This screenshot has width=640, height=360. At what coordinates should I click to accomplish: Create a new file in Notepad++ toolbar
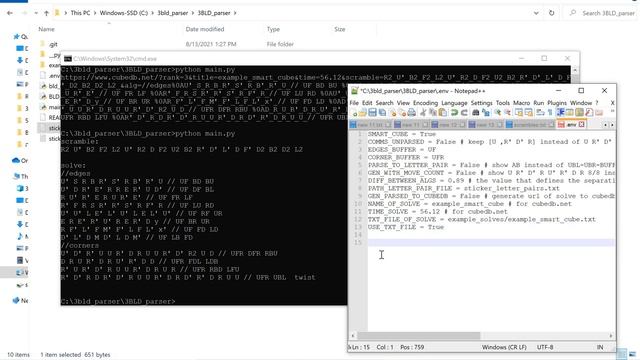click(x=354, y=113)
